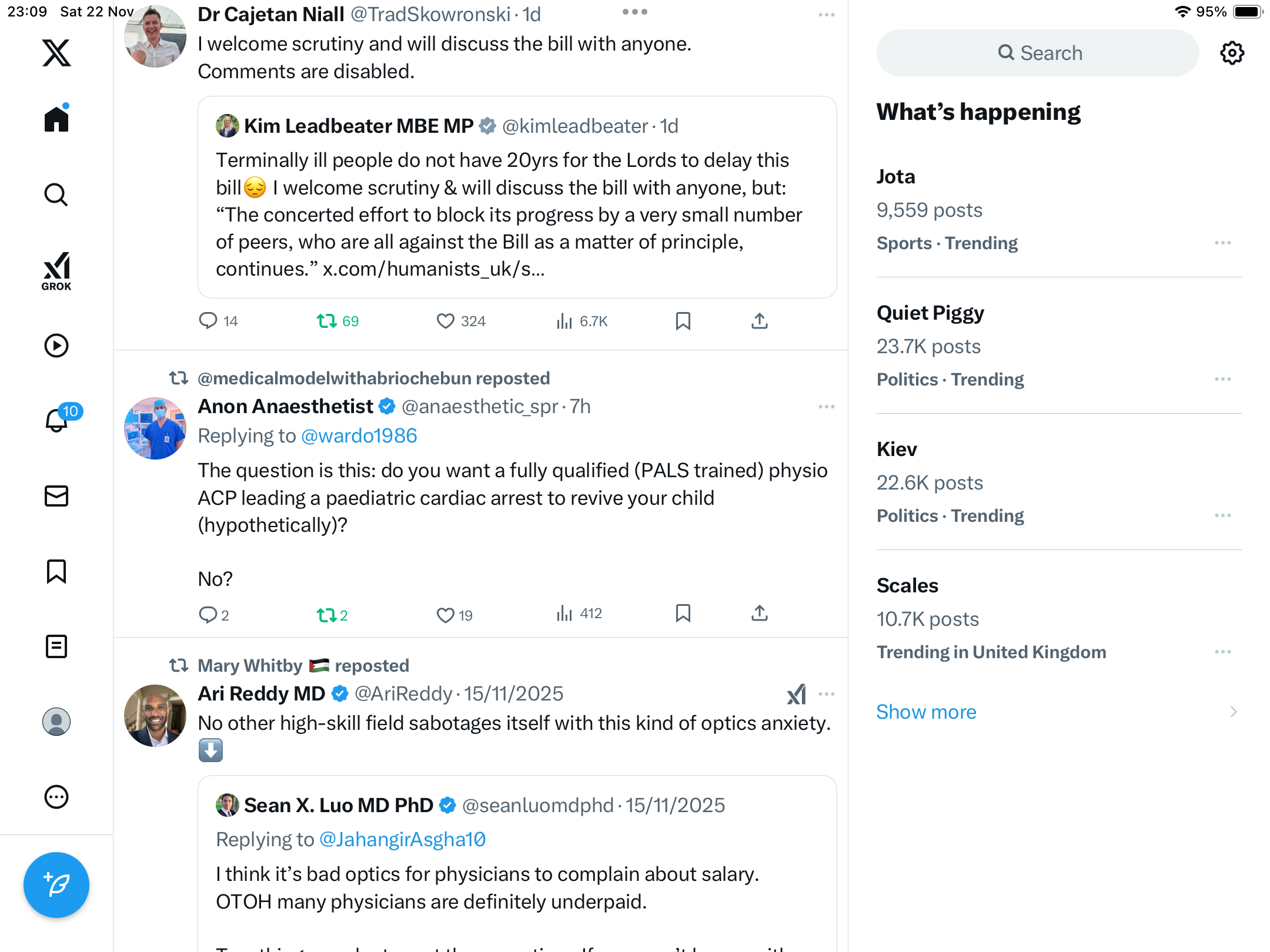Open the Kiev trending topic
The width and height of the screenshot is (1270, 952).
[x=897, y=450]
